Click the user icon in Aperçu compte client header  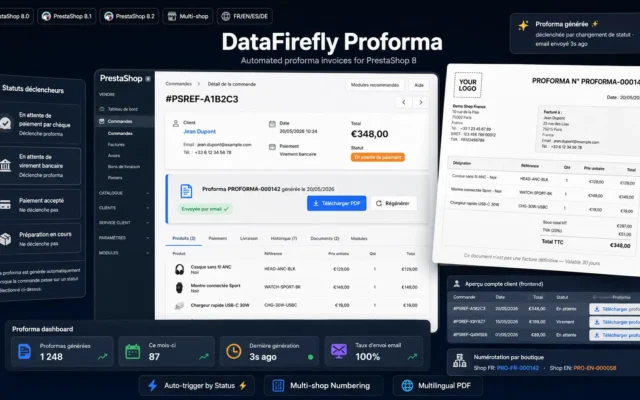[457, 283]
